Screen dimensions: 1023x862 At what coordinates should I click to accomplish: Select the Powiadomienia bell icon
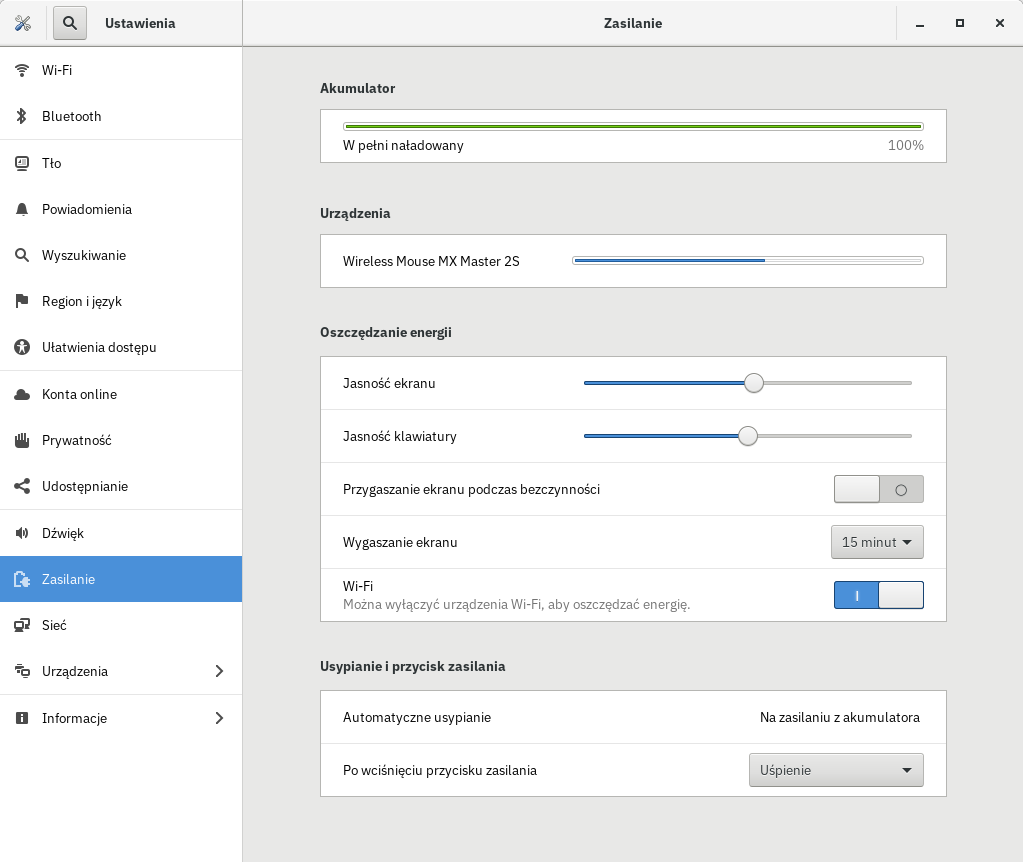[22, 209]
